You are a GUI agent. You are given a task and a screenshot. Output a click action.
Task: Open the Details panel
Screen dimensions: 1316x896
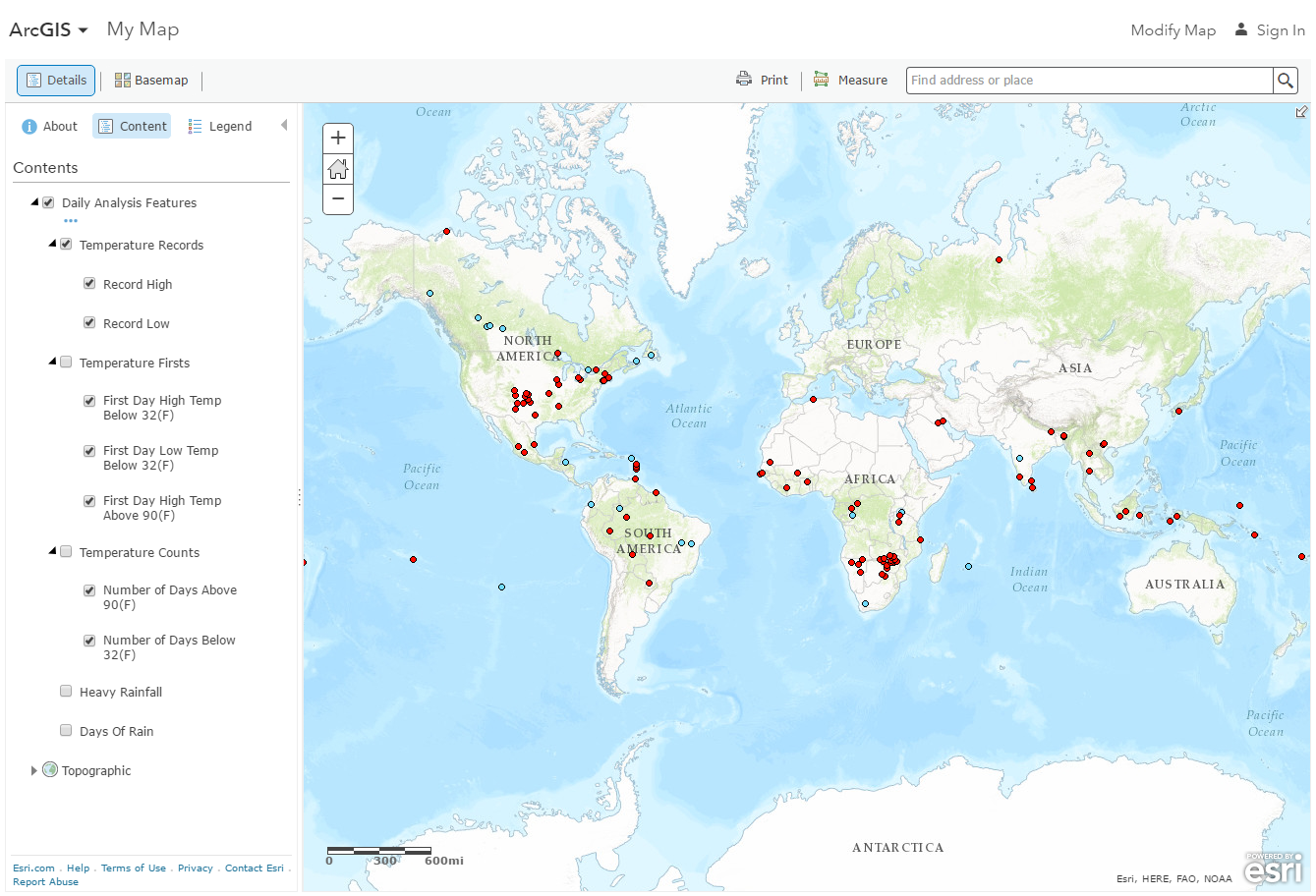coord(56,81)
